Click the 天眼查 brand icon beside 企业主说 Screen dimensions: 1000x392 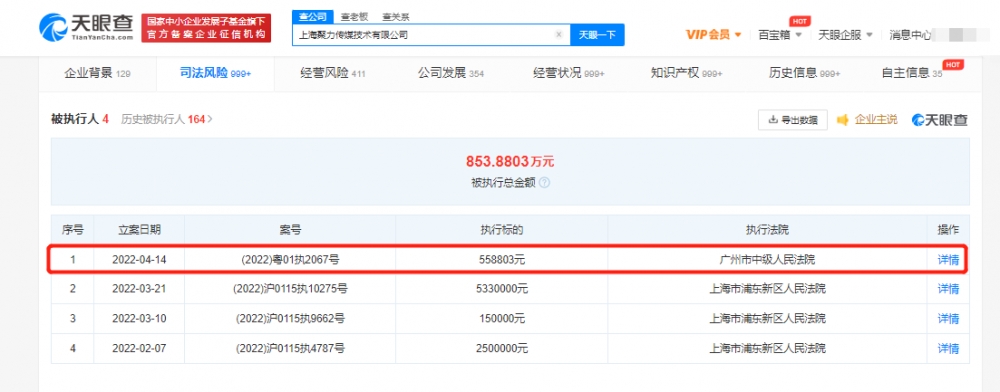(939, 120)
